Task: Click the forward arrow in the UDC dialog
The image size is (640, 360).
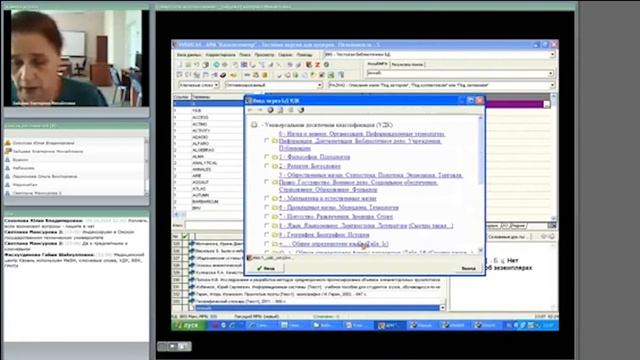Action: pos(260,110)
